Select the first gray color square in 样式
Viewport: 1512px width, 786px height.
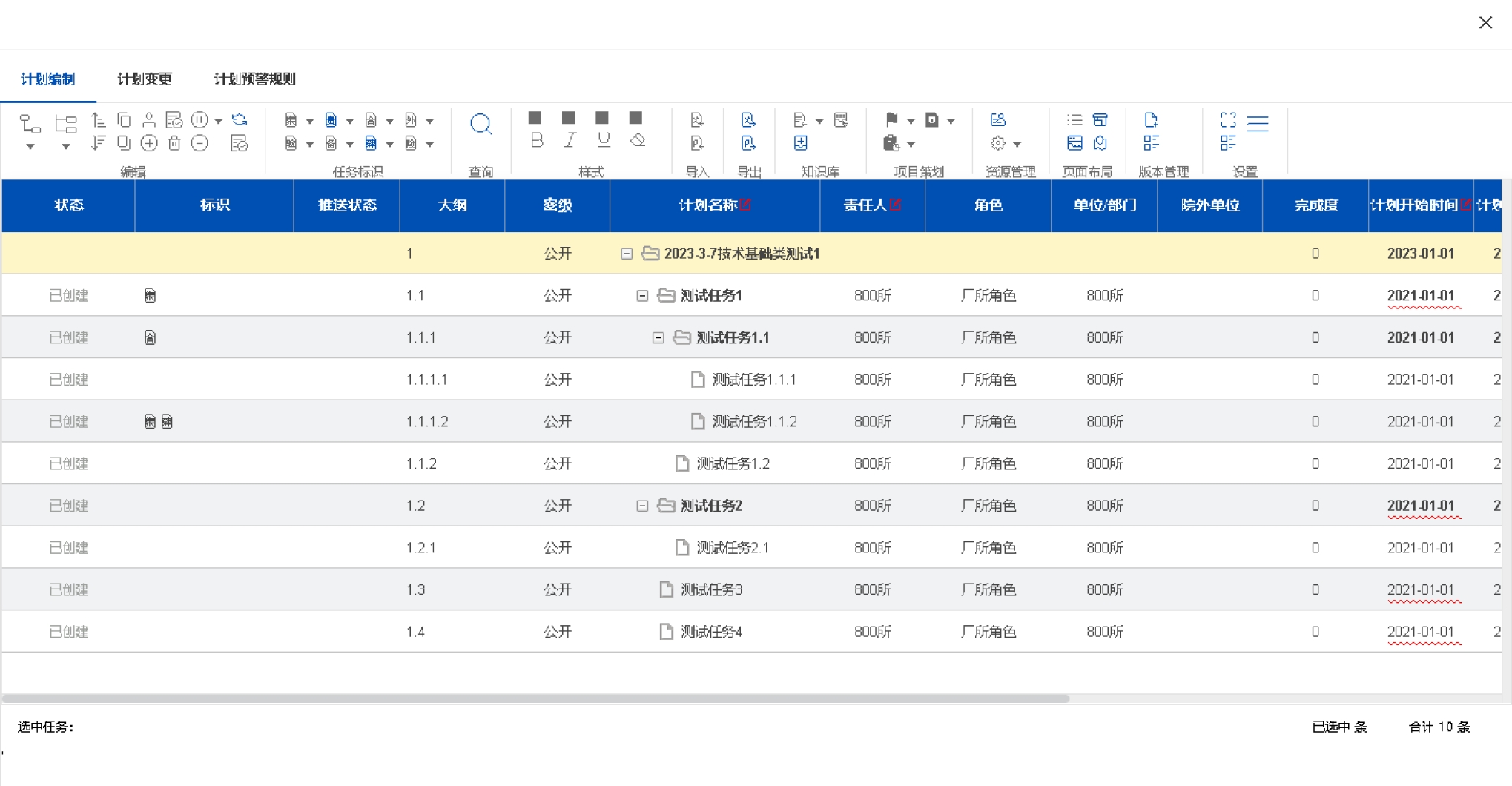(535, 118)
